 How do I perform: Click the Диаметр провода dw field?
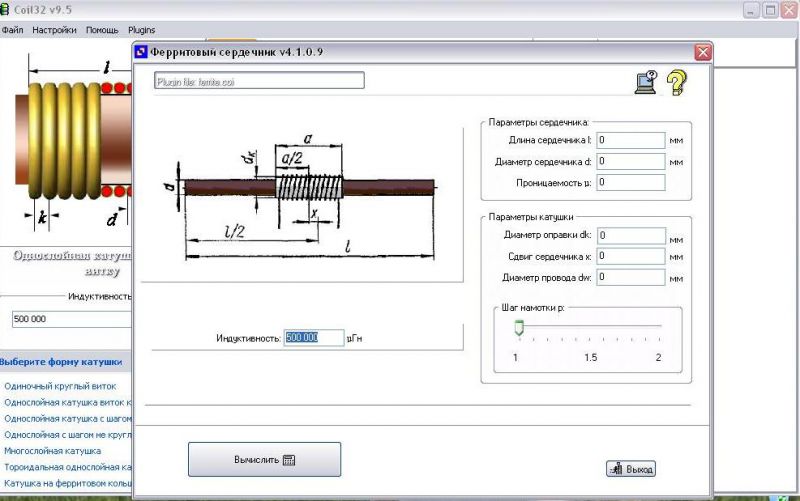(631, 277)
